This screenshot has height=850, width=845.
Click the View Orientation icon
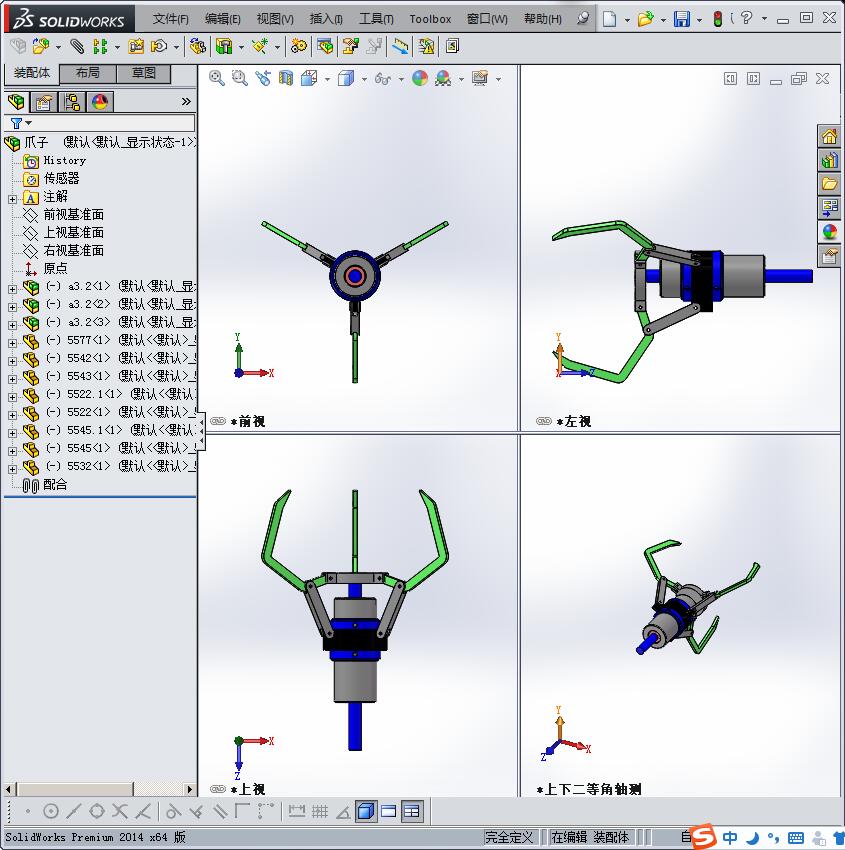pyautogui.click(x=309, y=79)
